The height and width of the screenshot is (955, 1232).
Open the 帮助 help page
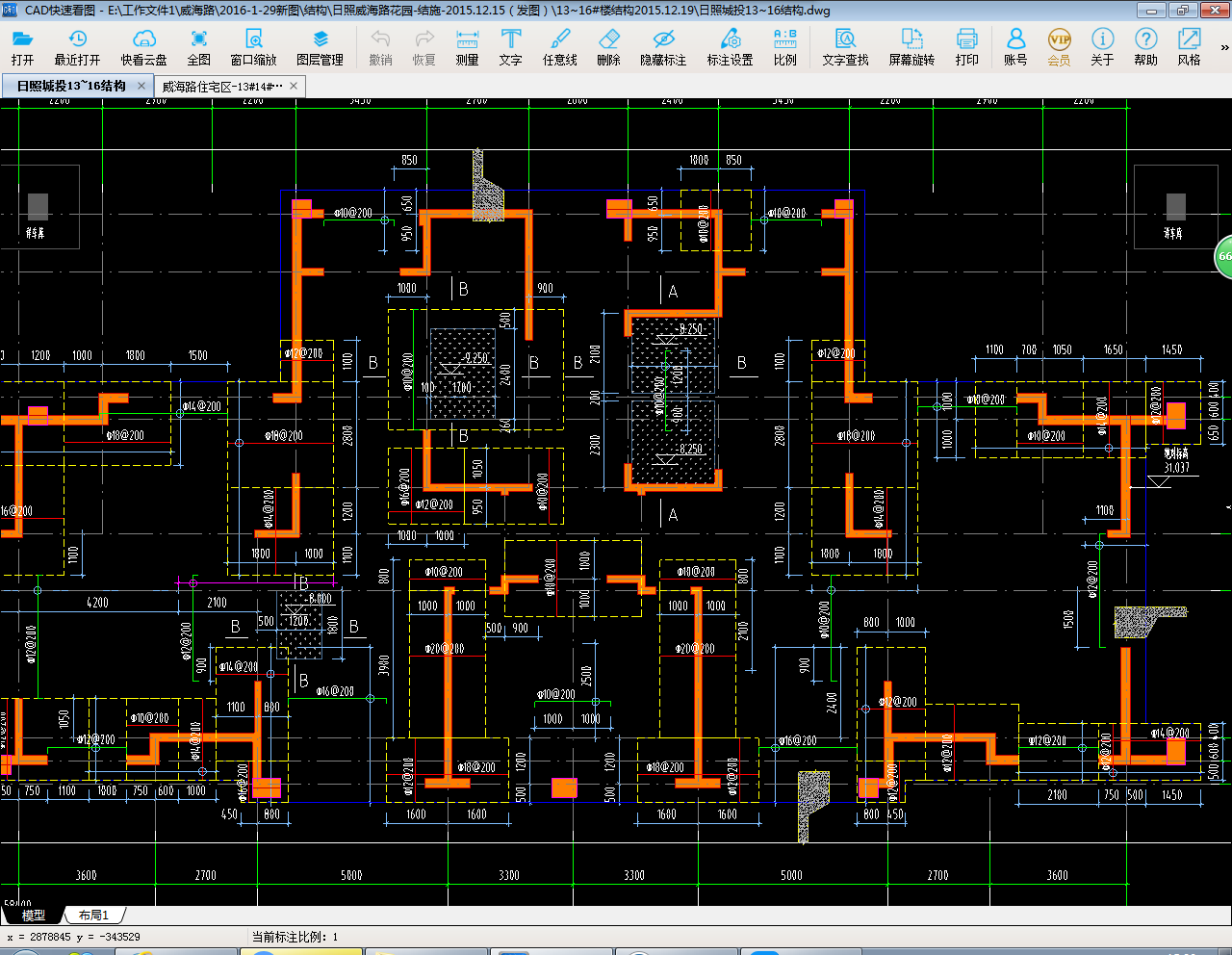click(1145, 47)
